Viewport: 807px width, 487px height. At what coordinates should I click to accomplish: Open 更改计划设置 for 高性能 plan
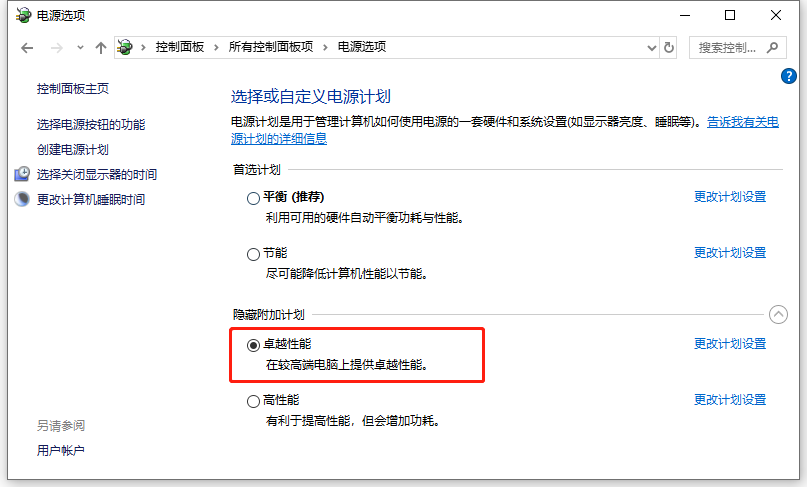[730, 400]
